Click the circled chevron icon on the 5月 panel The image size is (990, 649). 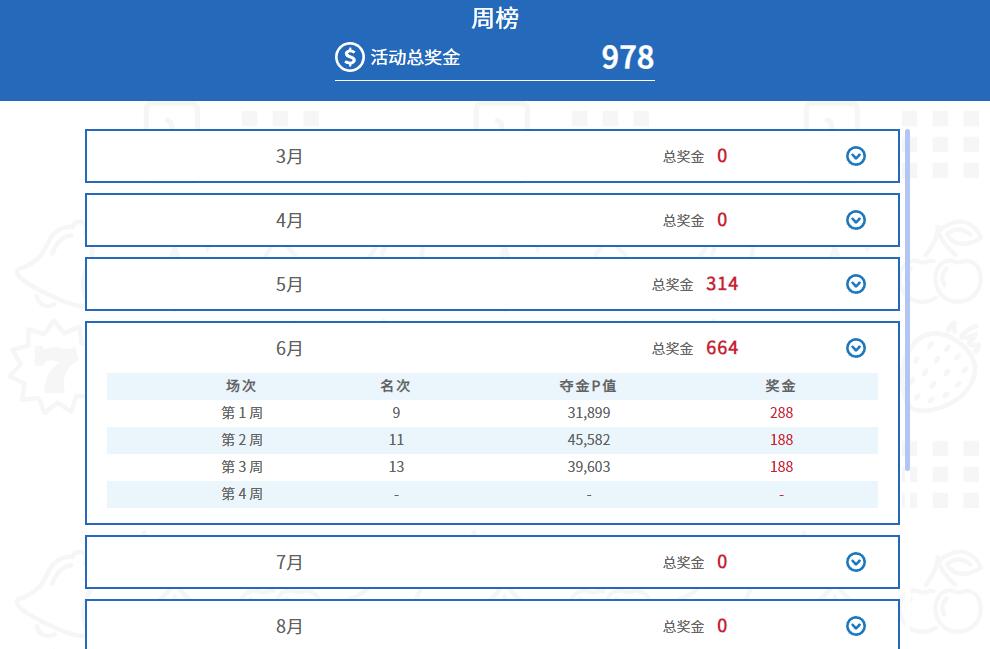(856, 284)
